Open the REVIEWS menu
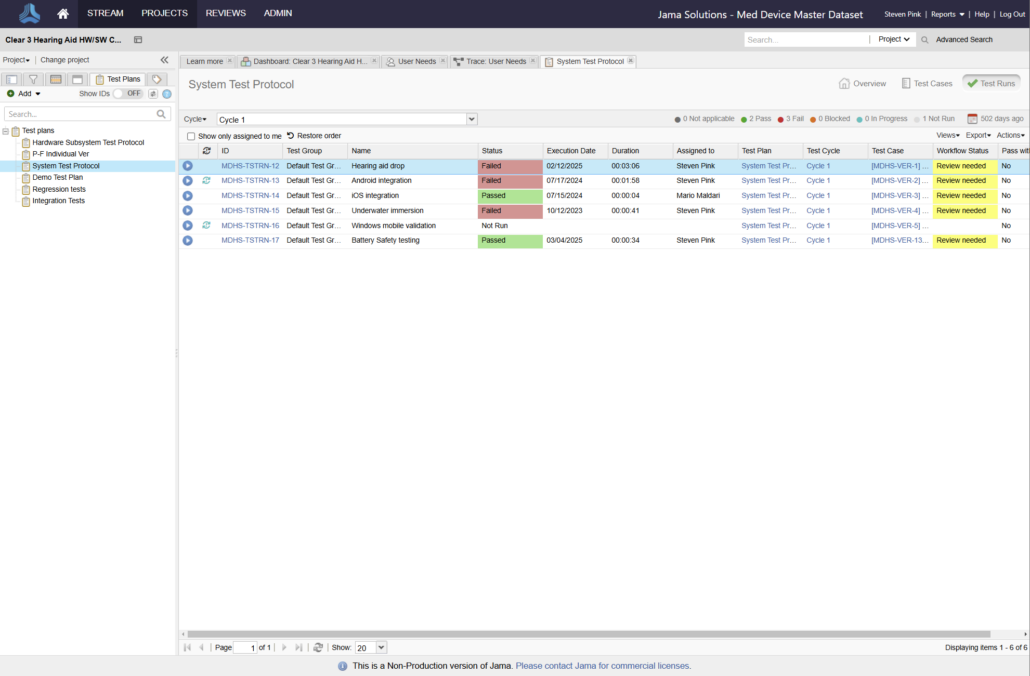This screenshot has width=1030, height=676. coord(225,13)
